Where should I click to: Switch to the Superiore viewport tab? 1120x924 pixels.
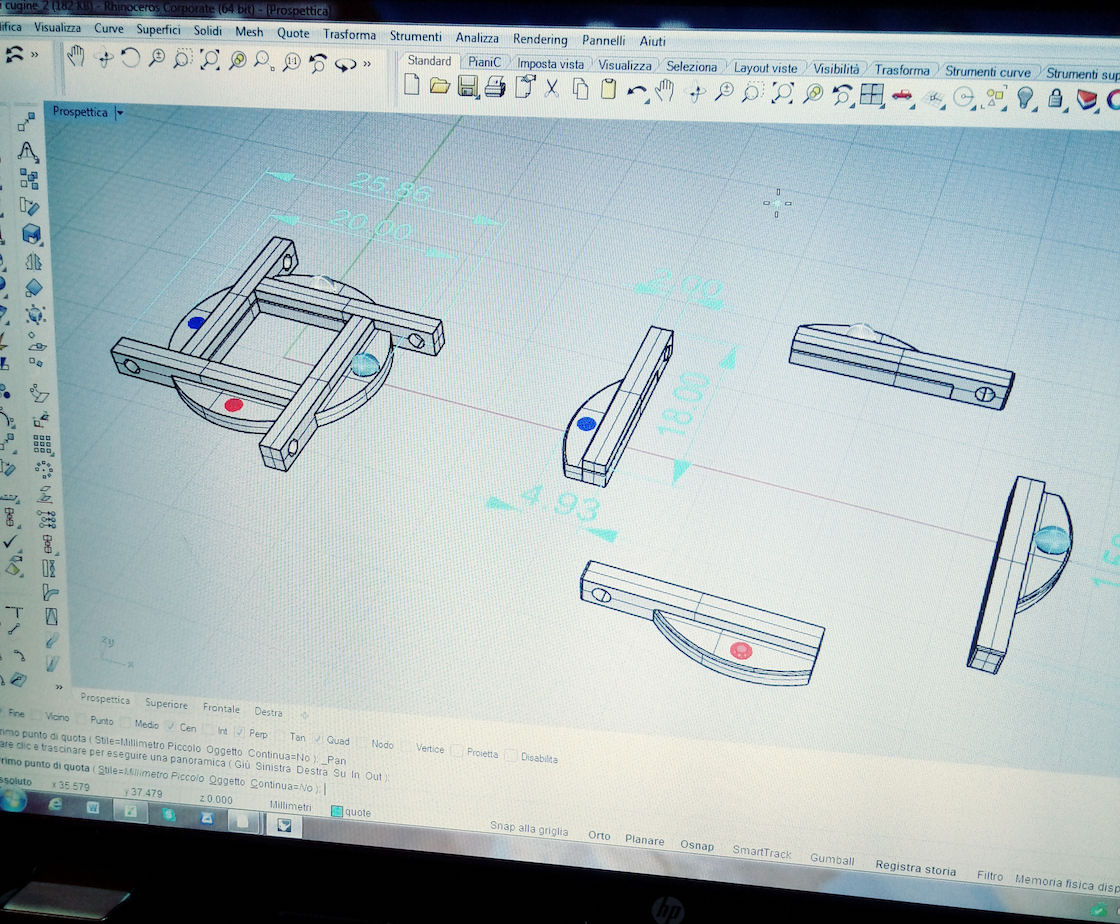[x=166, y=703]
